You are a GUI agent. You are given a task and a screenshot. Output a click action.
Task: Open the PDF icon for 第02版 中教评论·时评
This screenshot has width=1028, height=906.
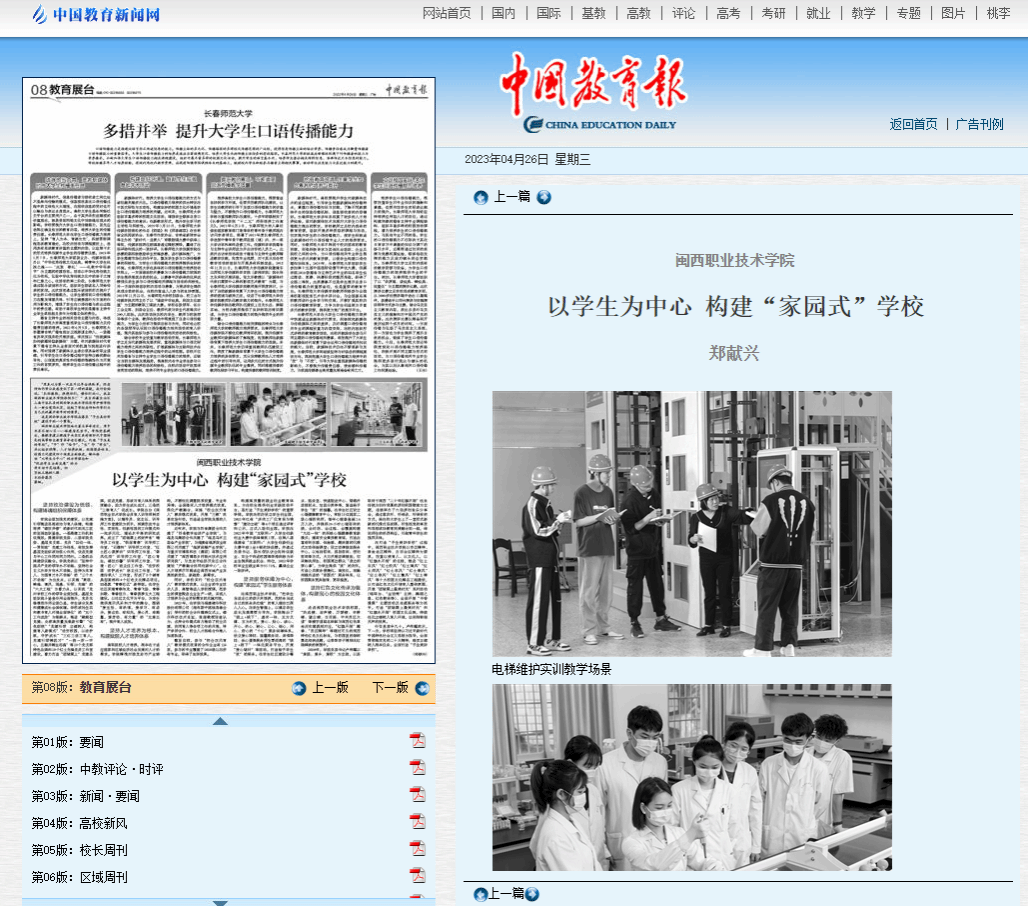[x=417, y=768]
